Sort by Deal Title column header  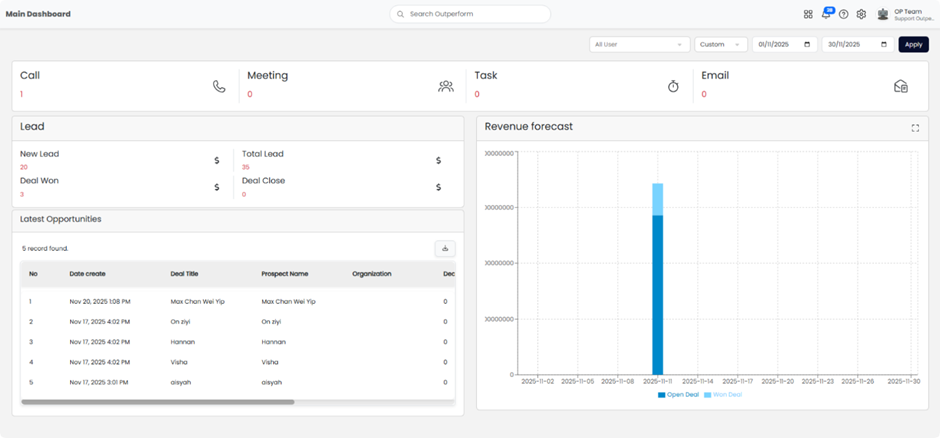(184, 274)
